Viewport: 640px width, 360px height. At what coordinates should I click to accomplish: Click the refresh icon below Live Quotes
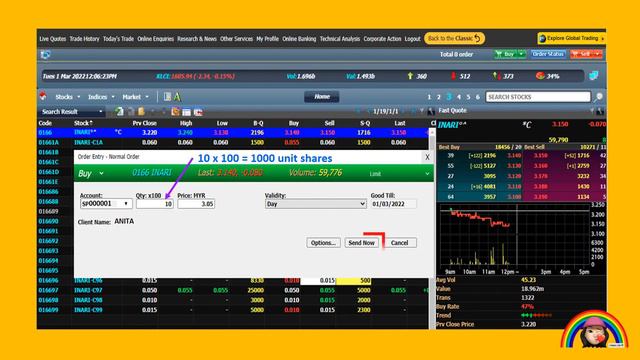coord(45,54)
